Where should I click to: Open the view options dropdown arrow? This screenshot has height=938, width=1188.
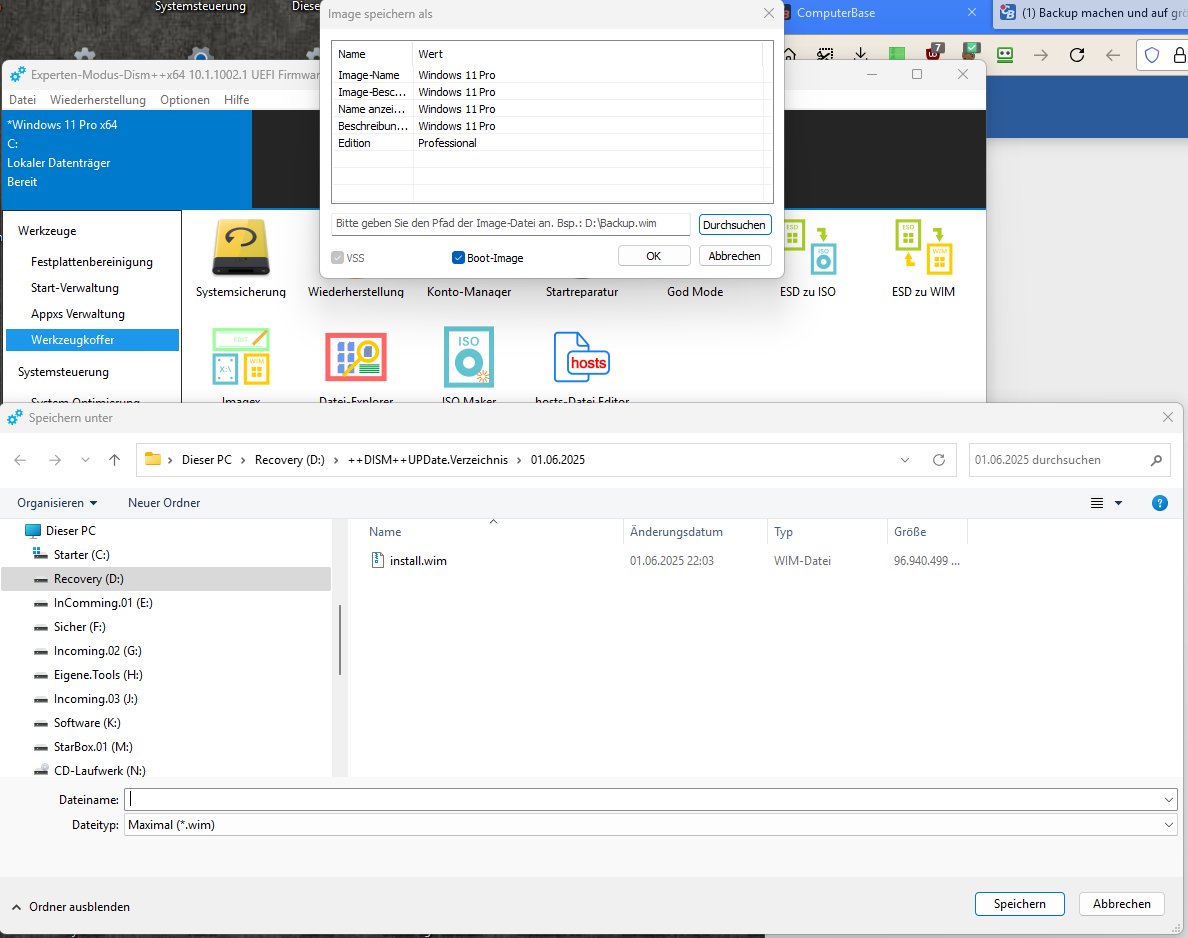coord(1118,503)
